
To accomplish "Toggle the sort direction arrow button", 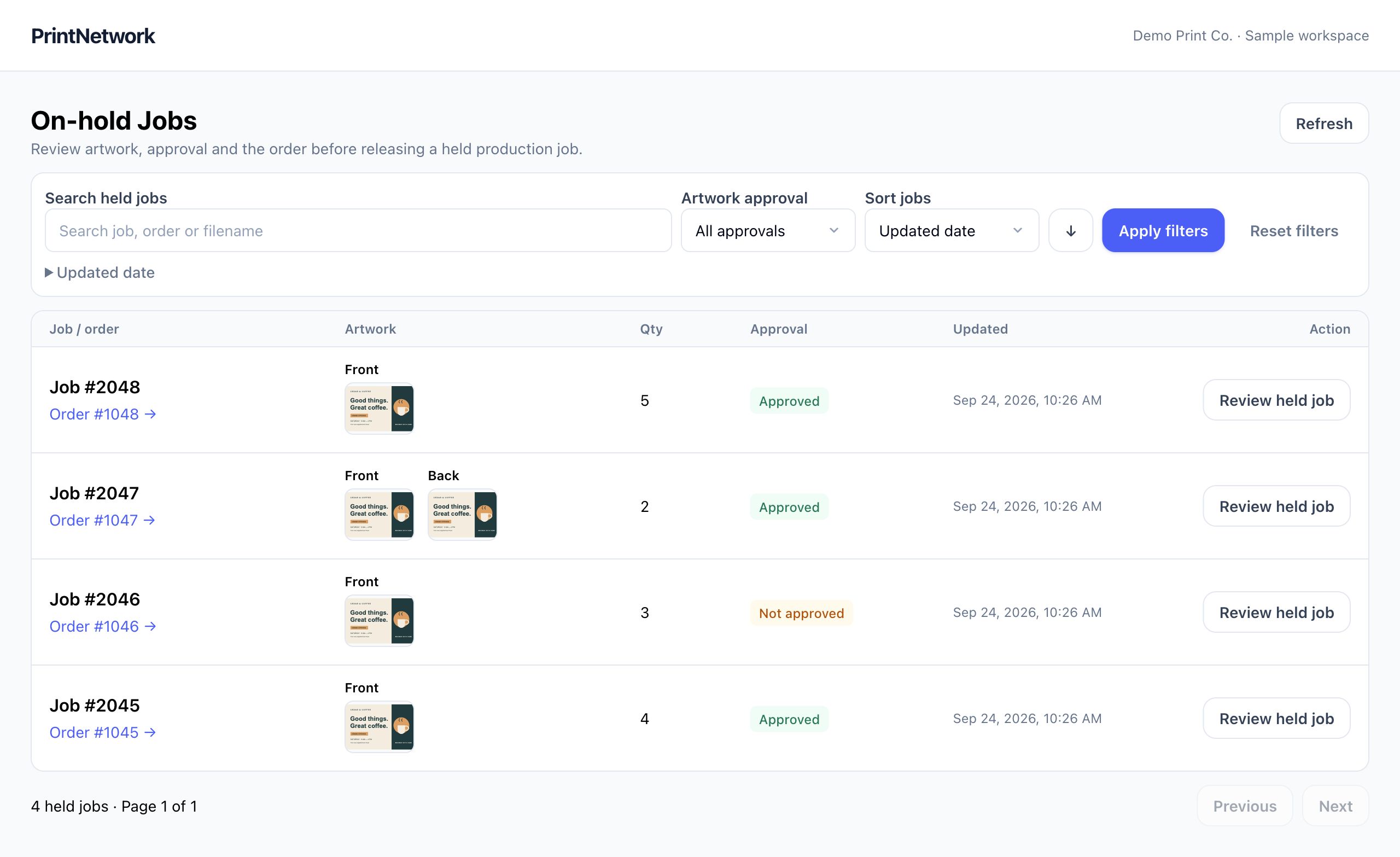I will tap(1070, 230).
